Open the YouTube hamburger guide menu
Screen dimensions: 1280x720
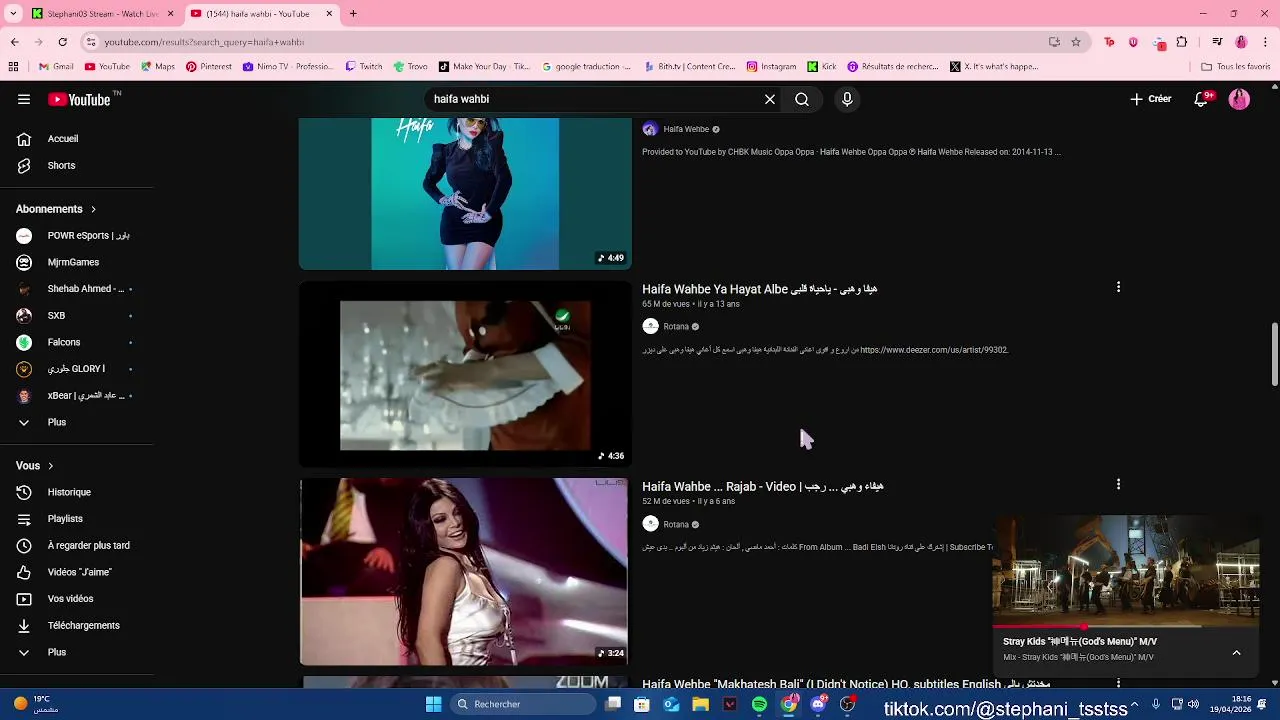[x=24, y=99]
